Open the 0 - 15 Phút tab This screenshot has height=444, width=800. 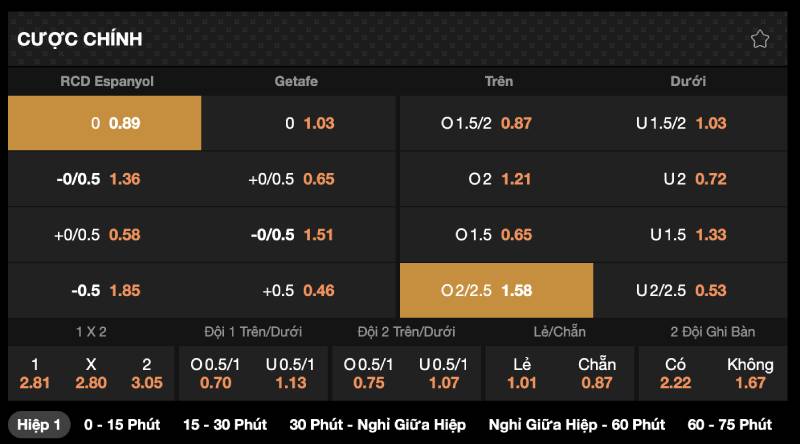[x=122, y=425]
